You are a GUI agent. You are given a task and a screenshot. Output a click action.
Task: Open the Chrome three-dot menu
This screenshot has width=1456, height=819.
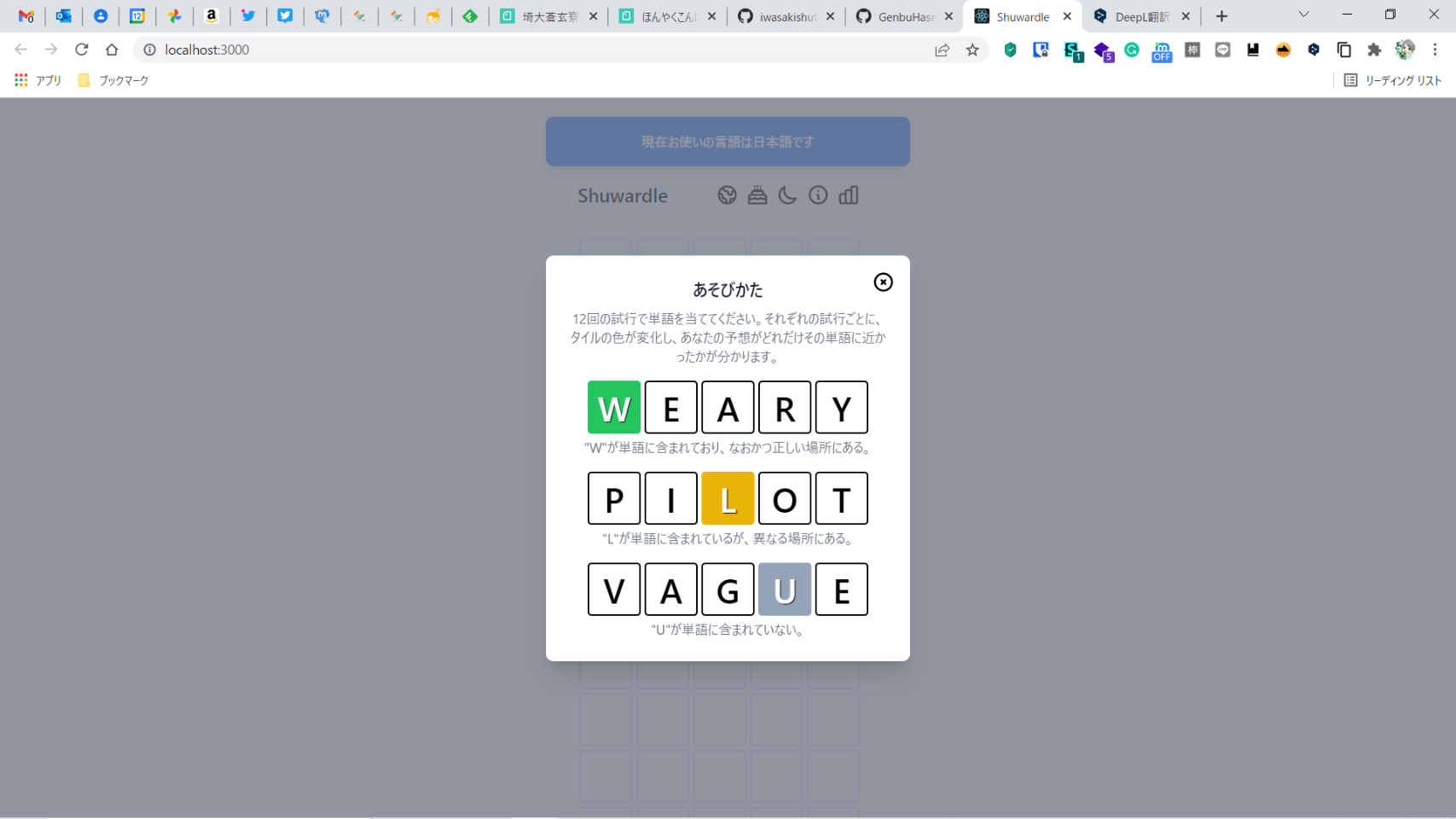point(1436,50)
